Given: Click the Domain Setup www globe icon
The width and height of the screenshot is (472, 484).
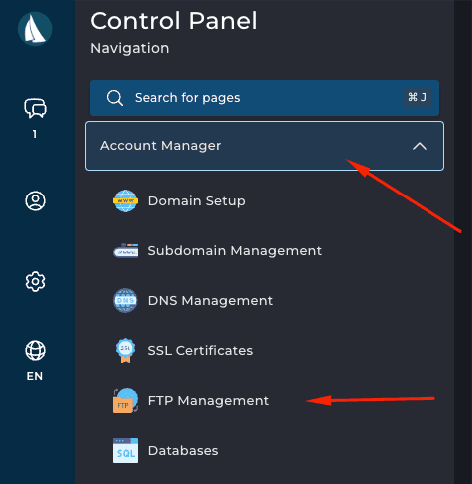Looking at the screenshot, I should (125, 201).
